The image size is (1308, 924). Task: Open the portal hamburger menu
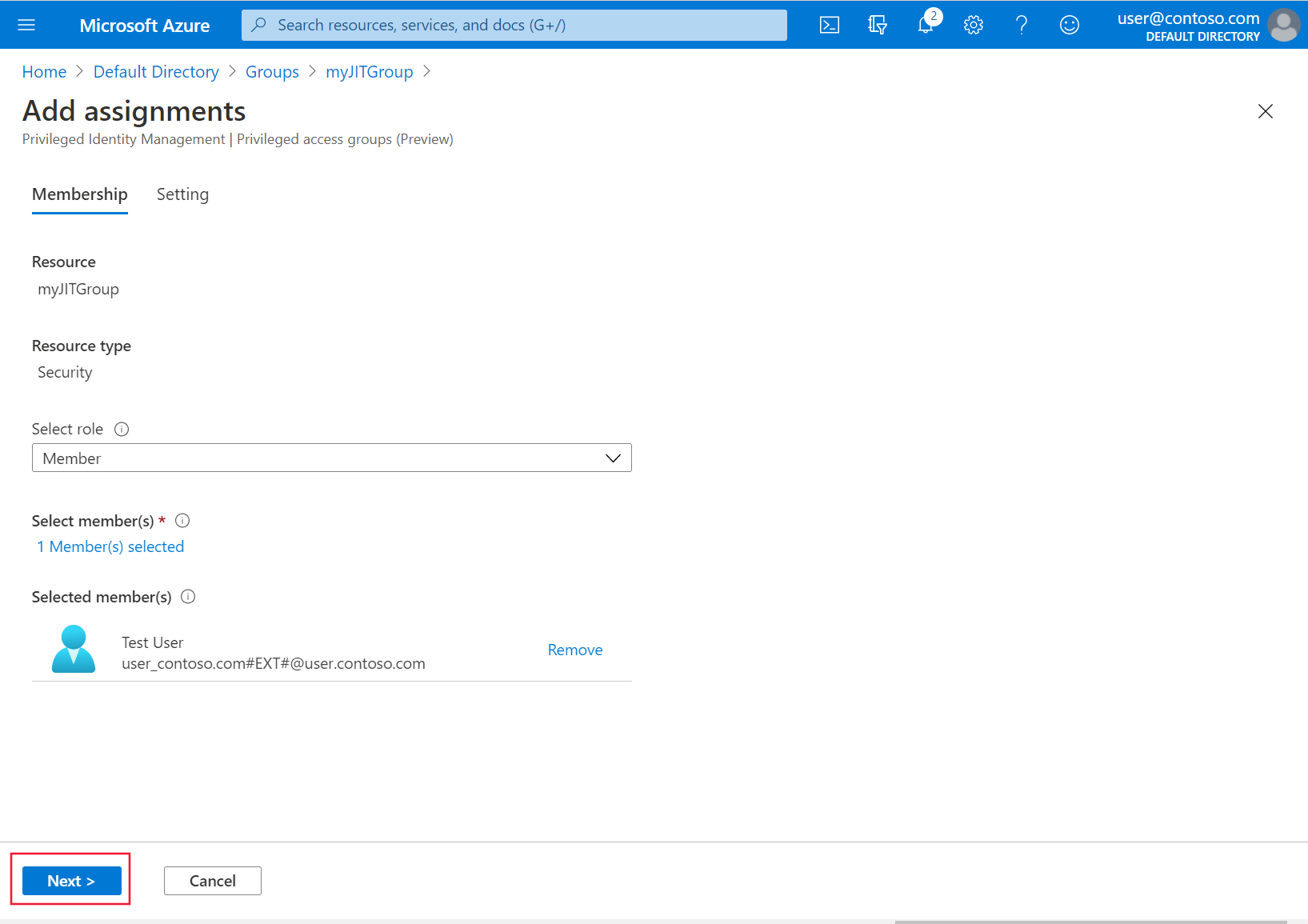(26, 25)
